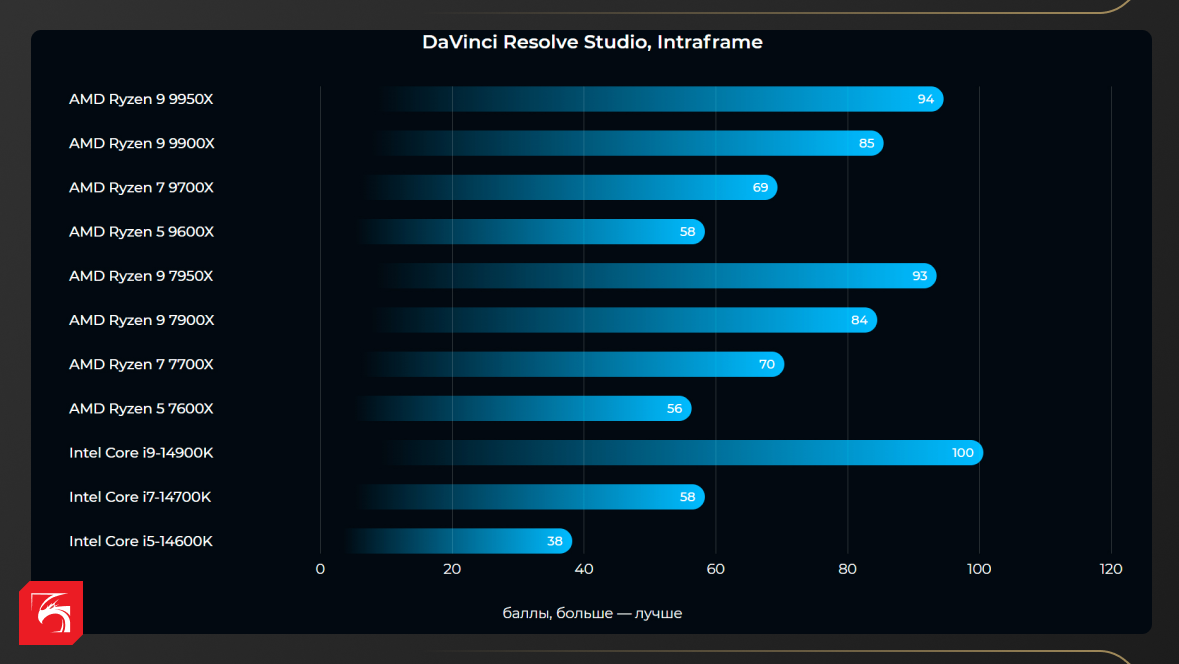Viewport: 1179px width, 664px height.
Task: Click the chart title DaVinci Resolve Studio, Intraframe
Action: point(593,42)
